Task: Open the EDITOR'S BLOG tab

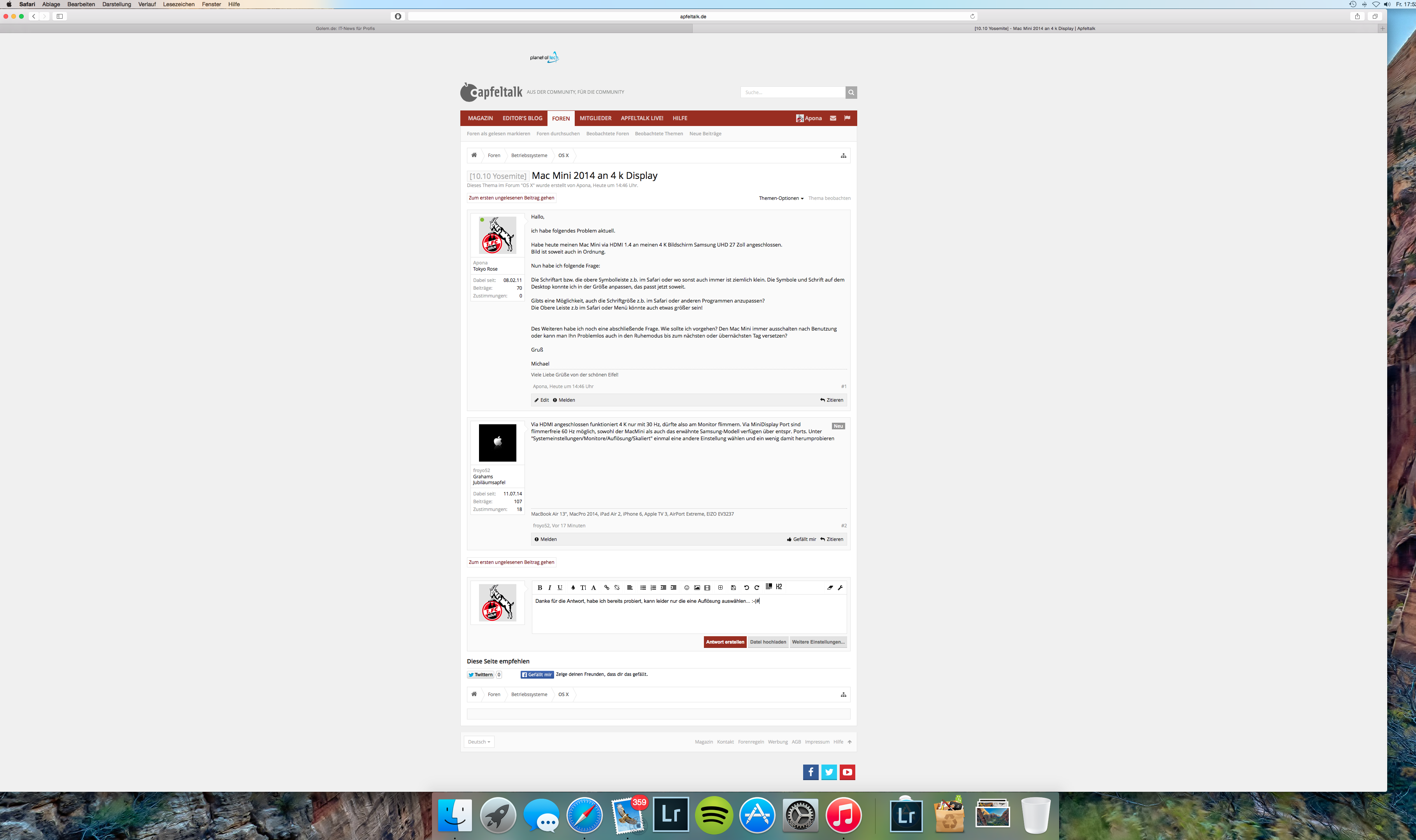Action: [522, 118]
